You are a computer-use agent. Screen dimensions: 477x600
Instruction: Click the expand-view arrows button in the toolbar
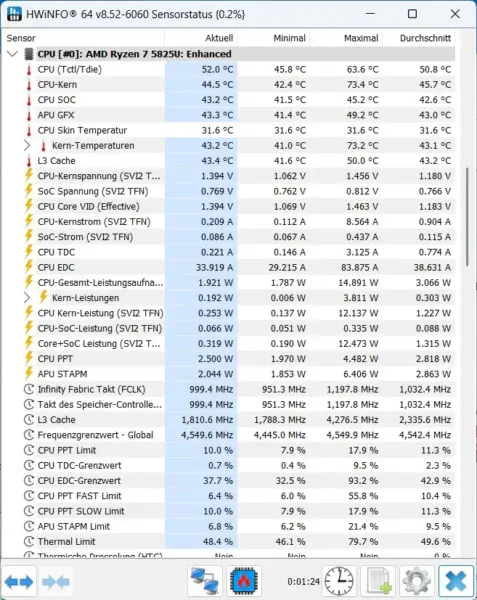[19, 582]
